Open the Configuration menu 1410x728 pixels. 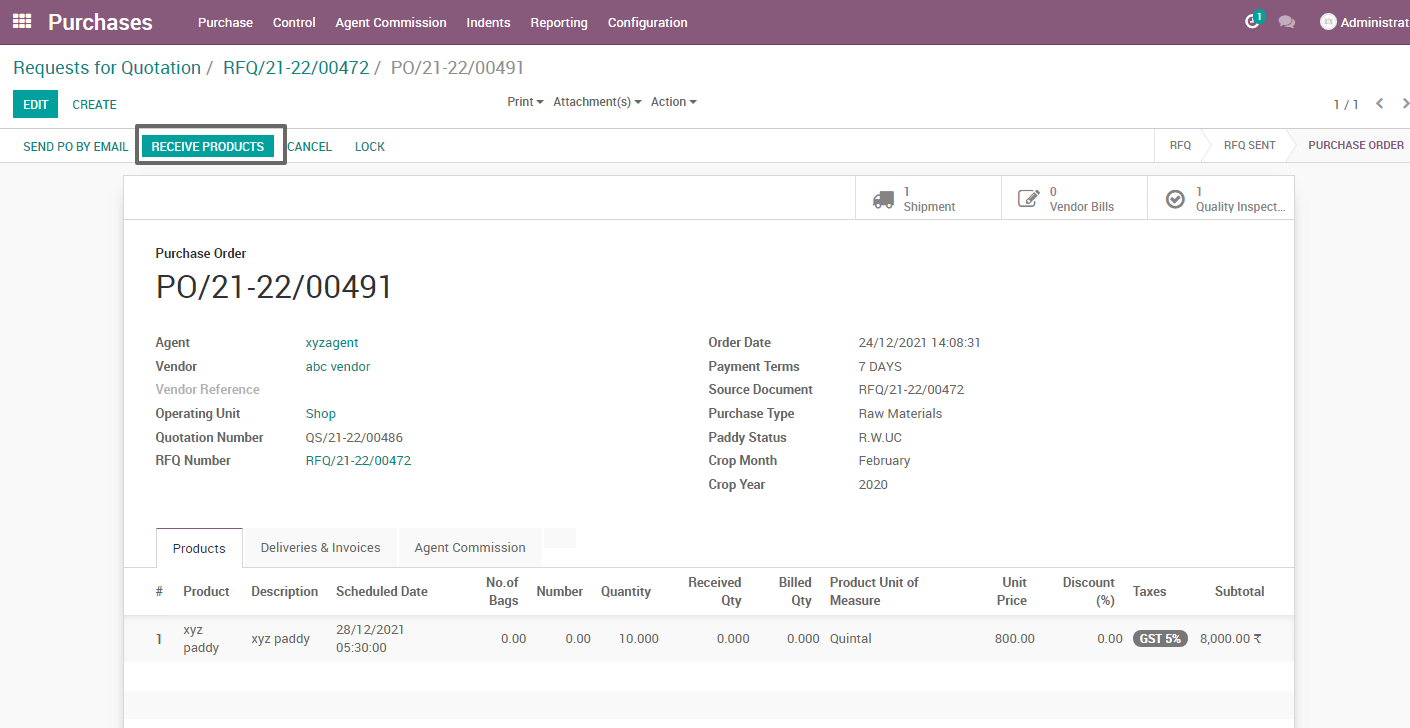646,22
